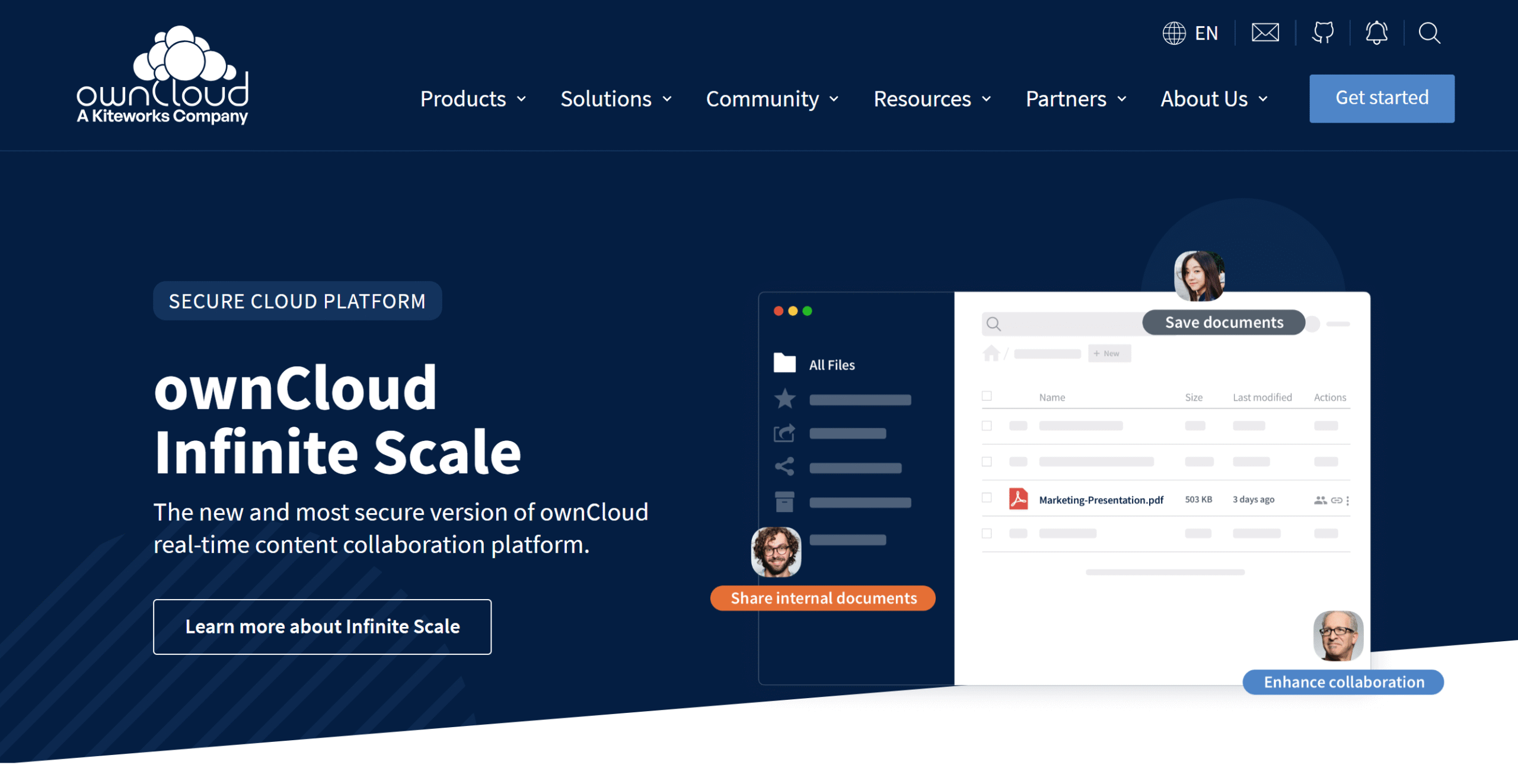Click the envelope contact icon
Image resolution: width=1518 pixels, height=784 pixels.
[1265, 33]
